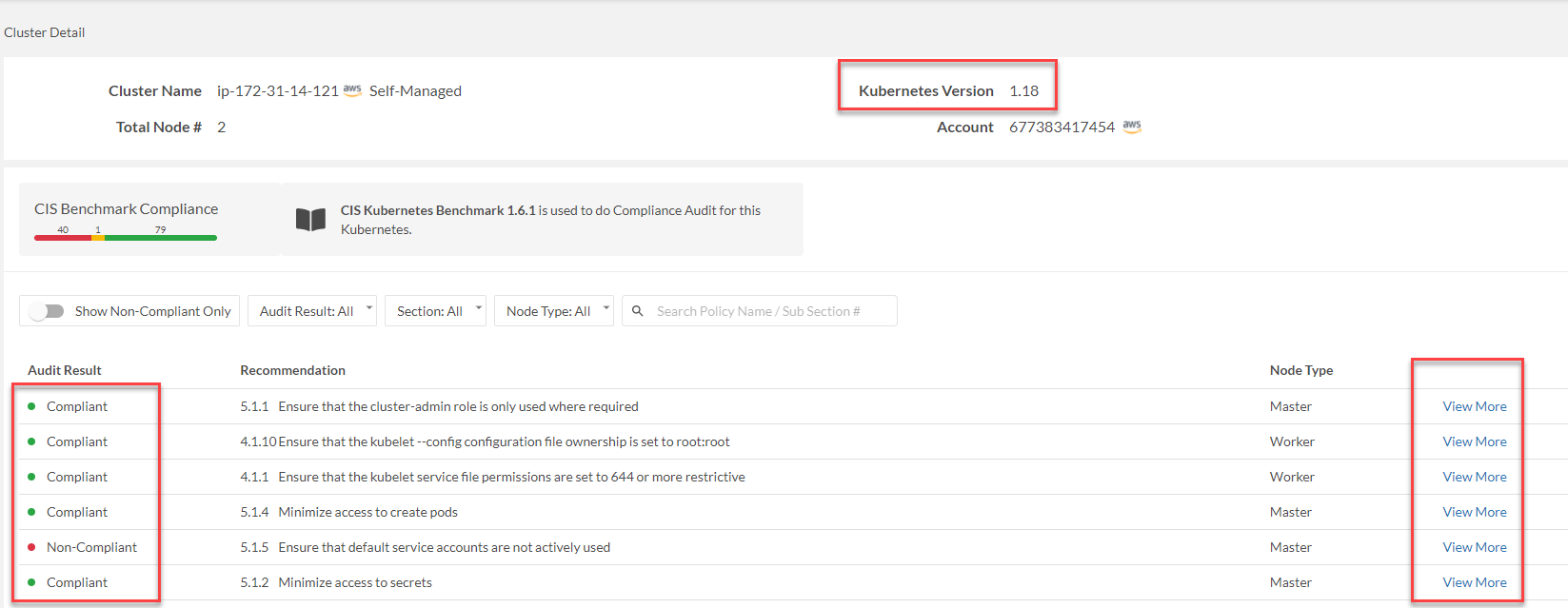1568x608 pixels.
Task: Click the green segment of compliance bar
Action: [x=160, y=238]
